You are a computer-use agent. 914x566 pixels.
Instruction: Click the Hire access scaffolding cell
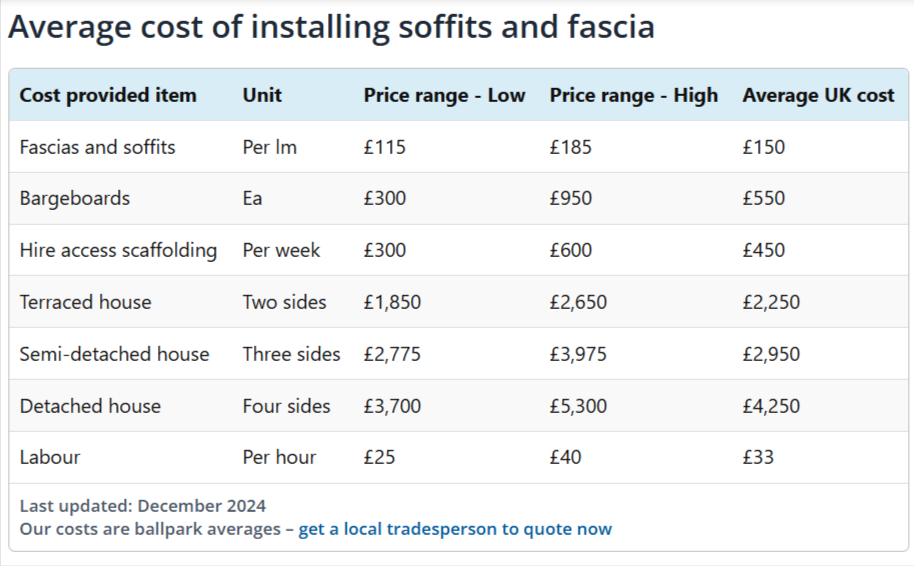point(118,251)
